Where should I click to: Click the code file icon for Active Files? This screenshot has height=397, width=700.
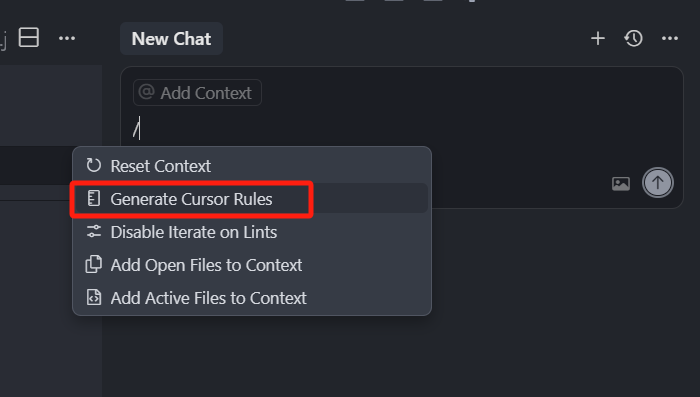pyautogui.click(x=94, y=297)
